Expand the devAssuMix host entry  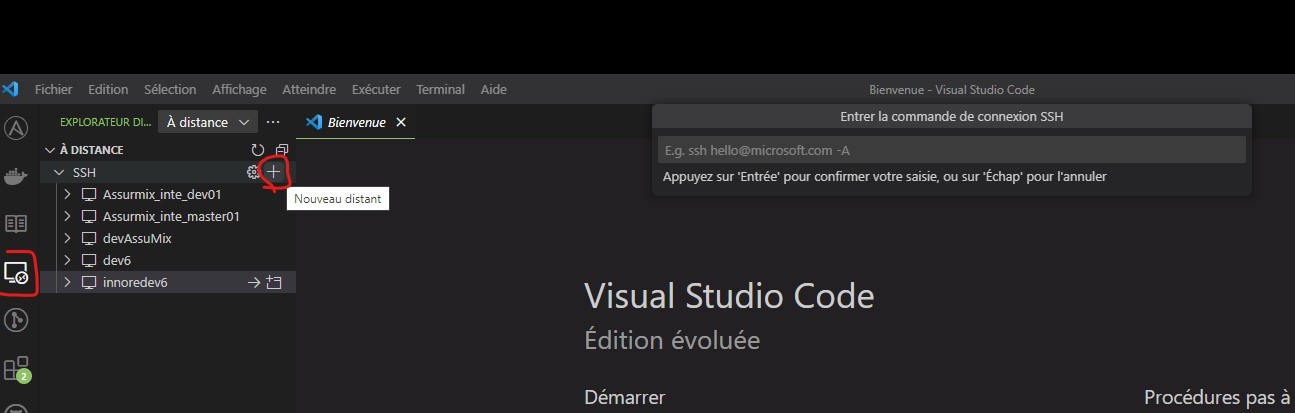(67, 238)
